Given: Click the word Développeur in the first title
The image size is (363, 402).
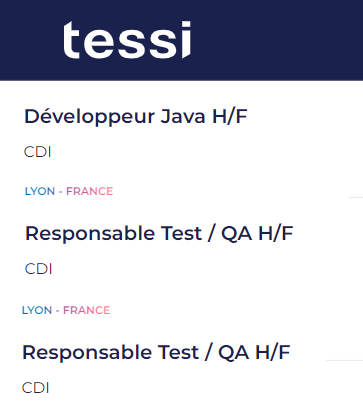Looking at the screenshot, I should coord(90,117).
